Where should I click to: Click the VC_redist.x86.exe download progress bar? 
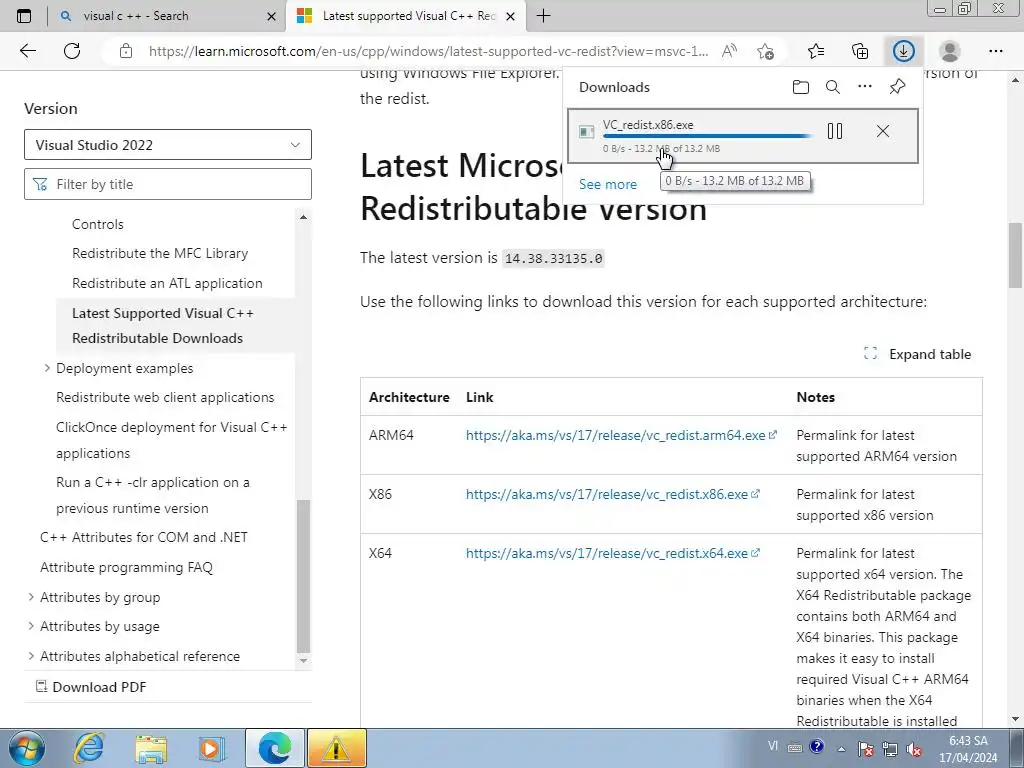click(x=707, y=136)
